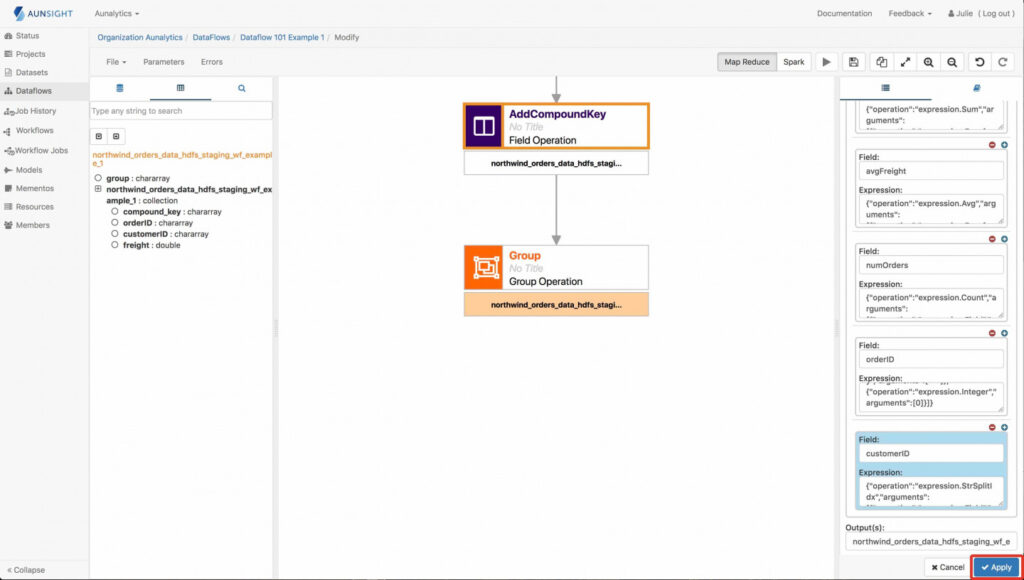Duplicate the dataflow with the copy icon
Screen dimensions: 1024x580
(881, 62)
